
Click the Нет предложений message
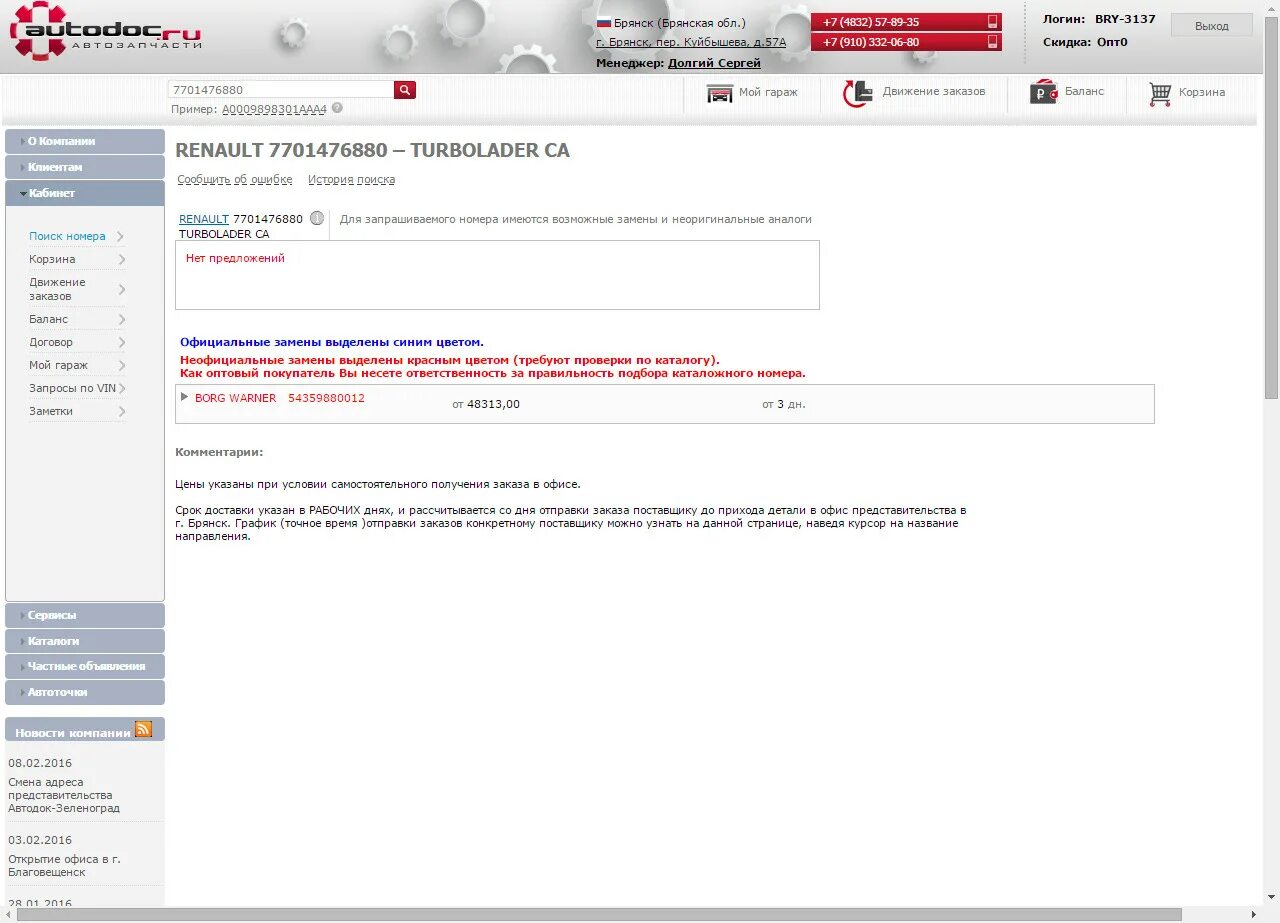[235, 258]
